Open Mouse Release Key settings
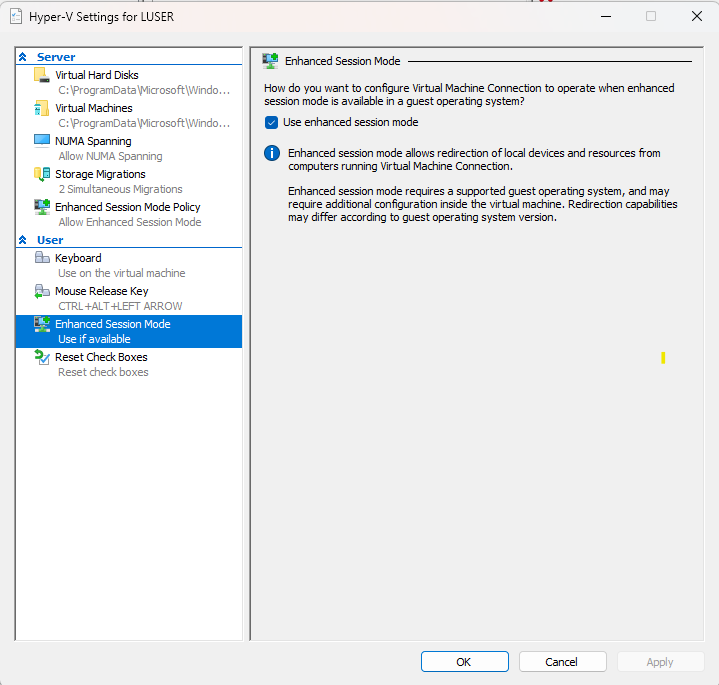 click(x=129, y=298)
